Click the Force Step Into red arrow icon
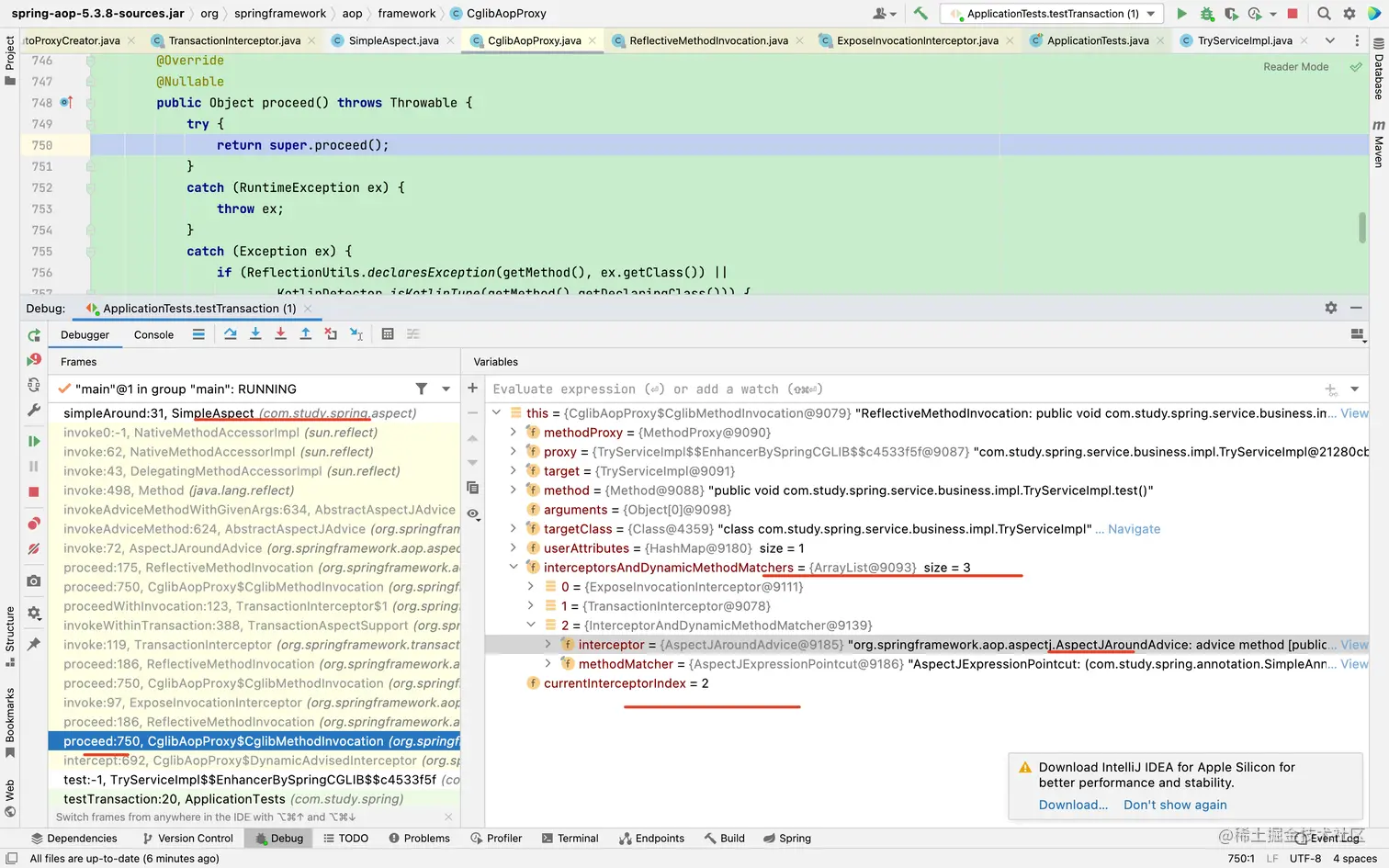 [x=280, y=334]
